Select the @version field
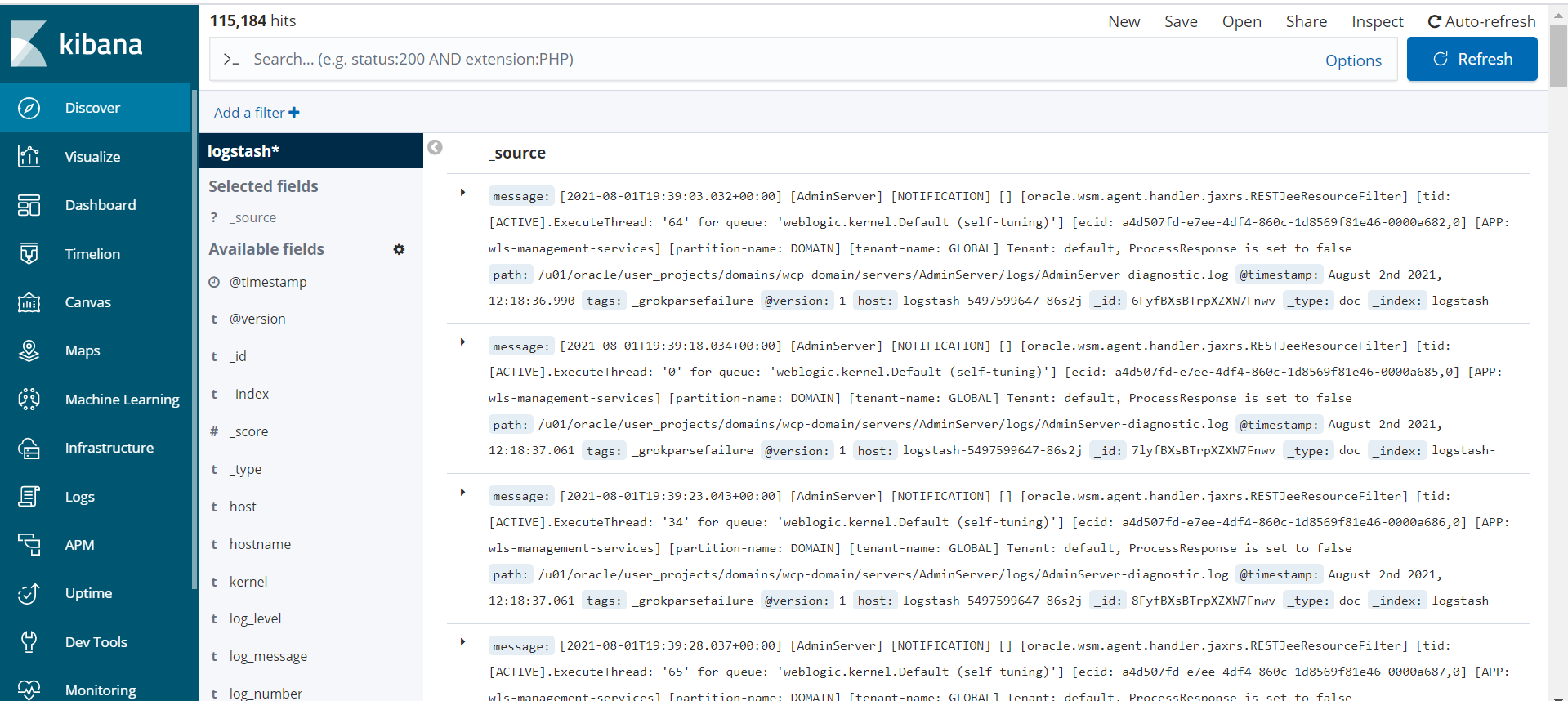This screenshot has height=701, width=1568. click(257, 319)
